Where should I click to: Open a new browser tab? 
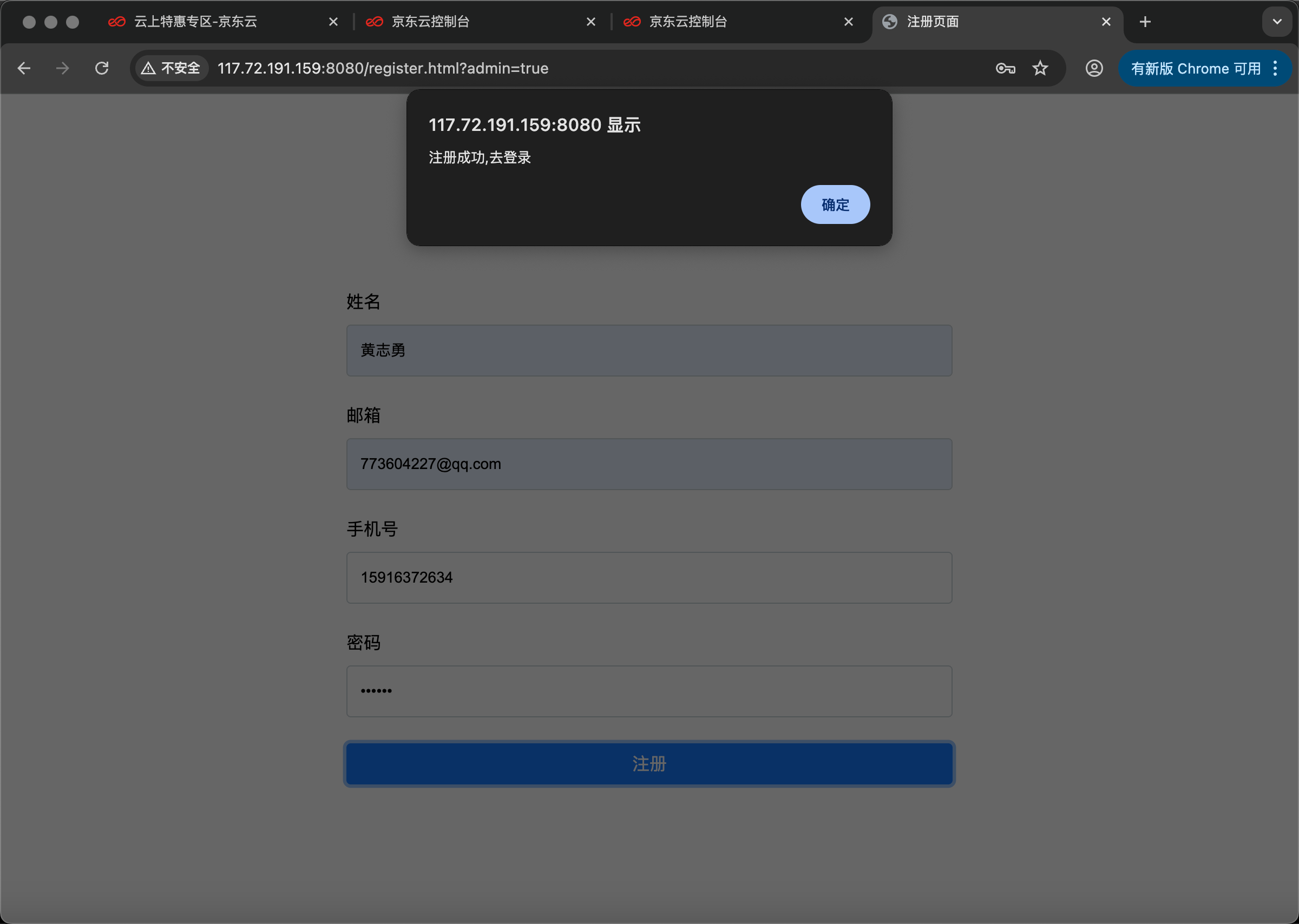1145,22
